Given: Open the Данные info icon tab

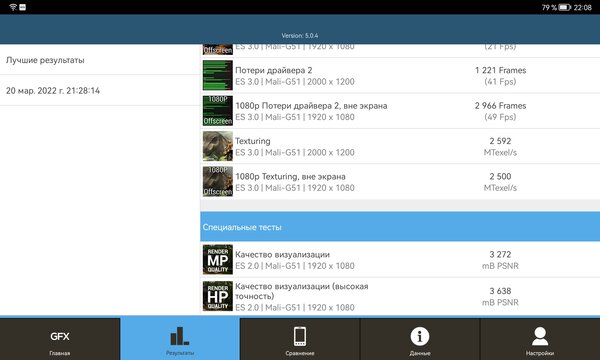Looking at the screenshot, I should pos(420,339).
